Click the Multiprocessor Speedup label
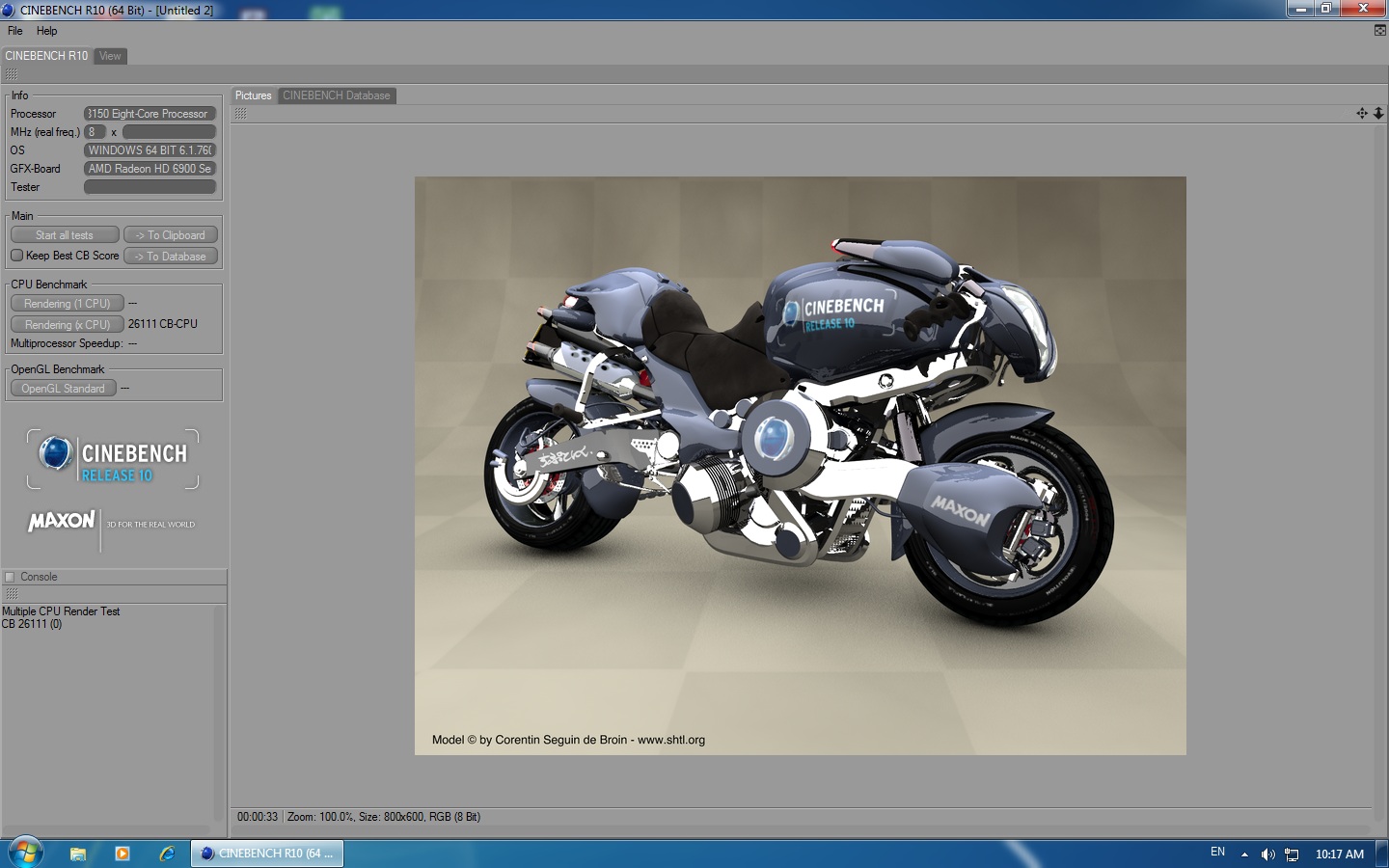This screenshot has width=1389, height=868. pos(67,344)
